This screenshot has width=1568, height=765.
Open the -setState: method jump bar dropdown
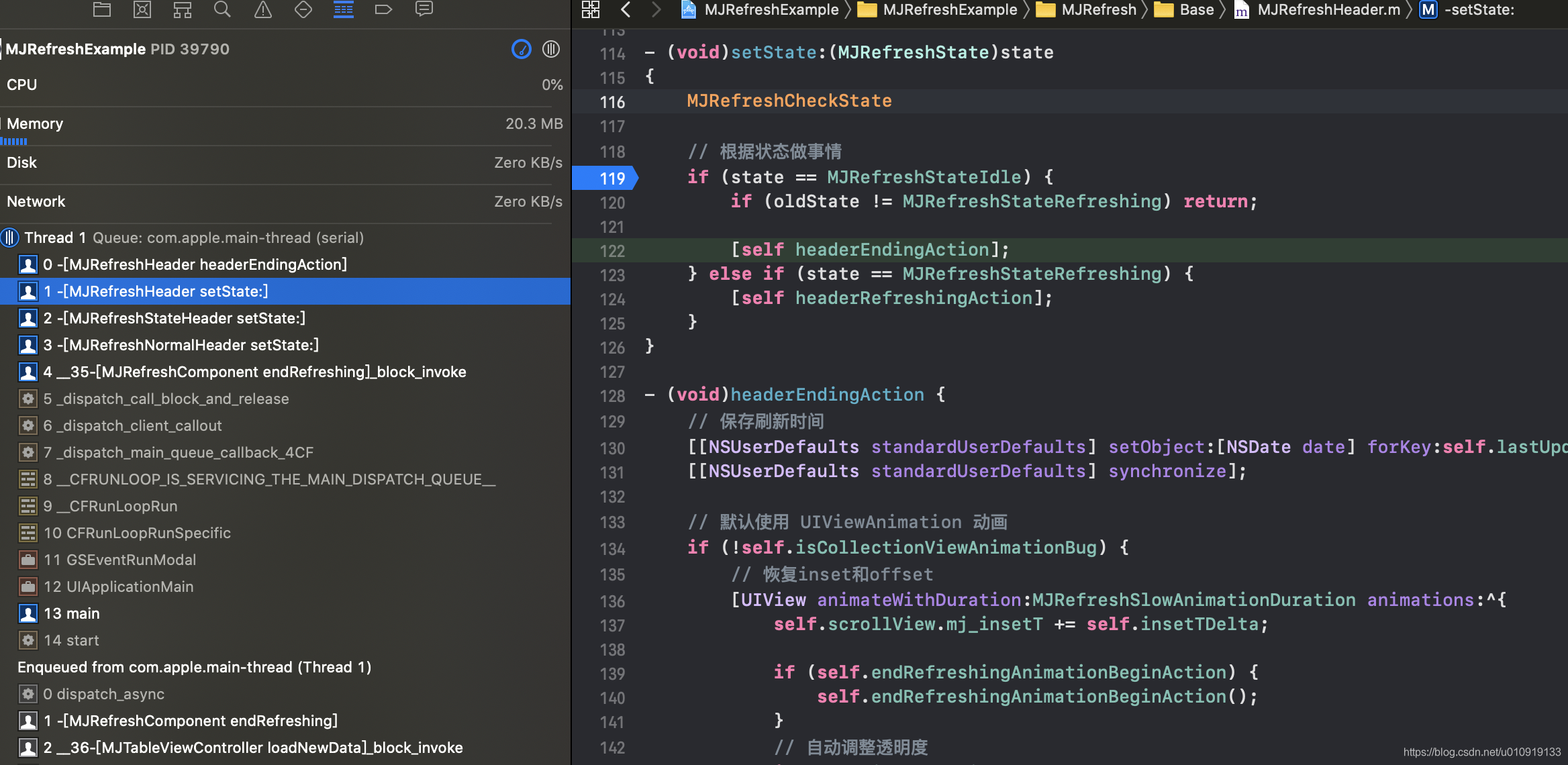pyautogui.click(x=1479, y=9)
